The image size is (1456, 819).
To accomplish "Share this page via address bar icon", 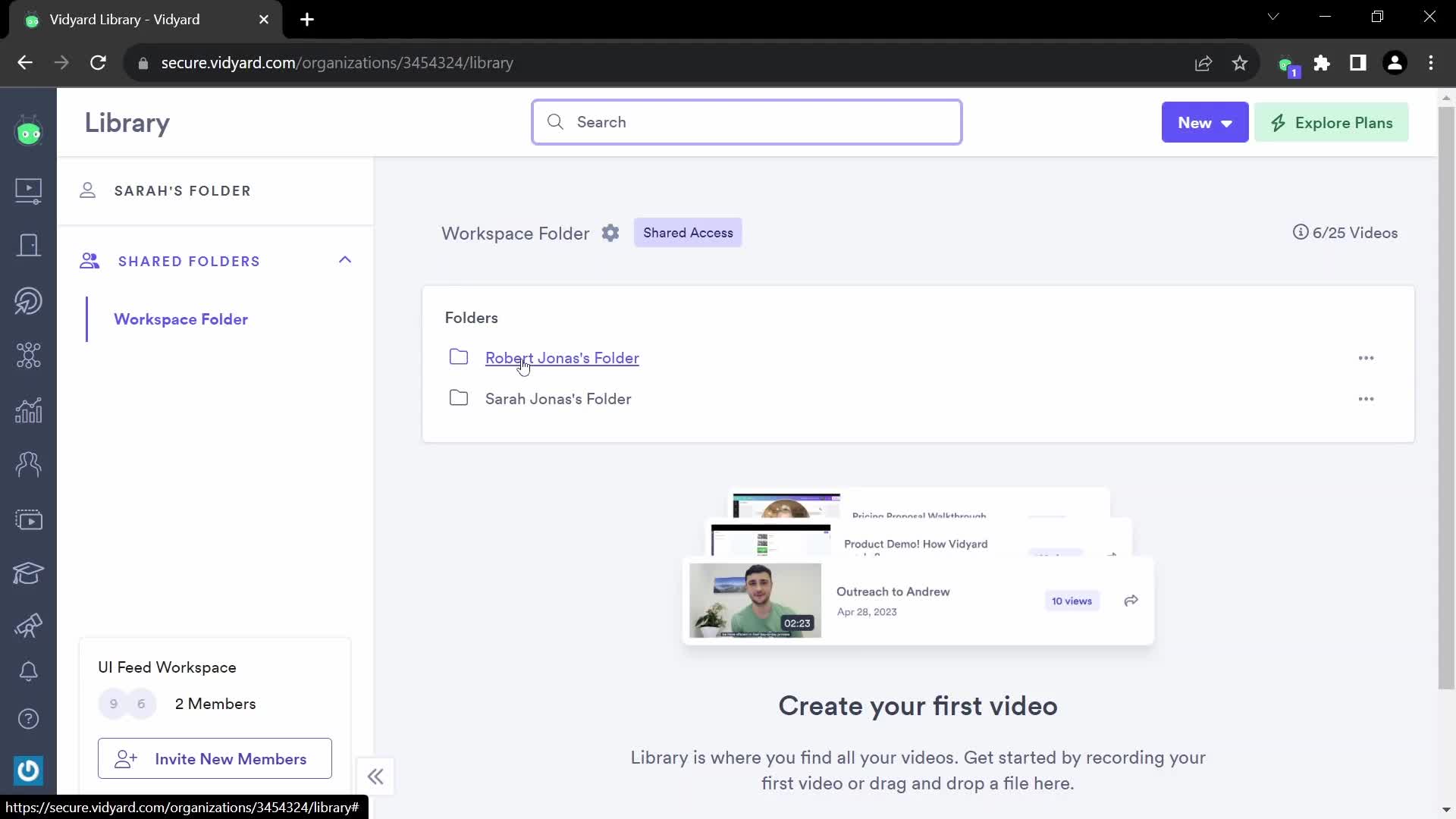I will [x=1203, y=63].
